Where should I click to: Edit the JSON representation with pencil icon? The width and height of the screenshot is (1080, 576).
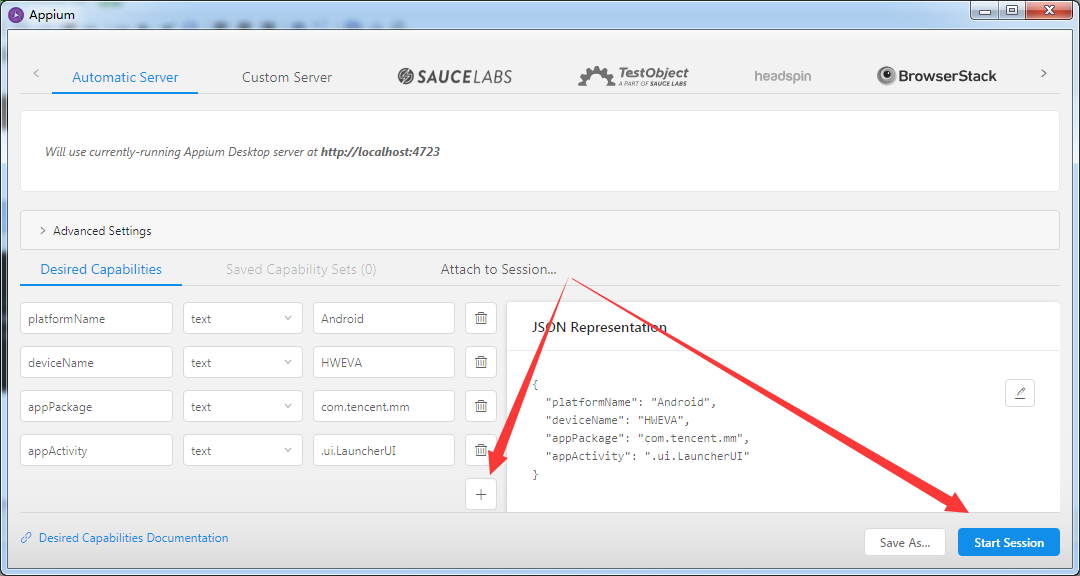coord(1019,393)
